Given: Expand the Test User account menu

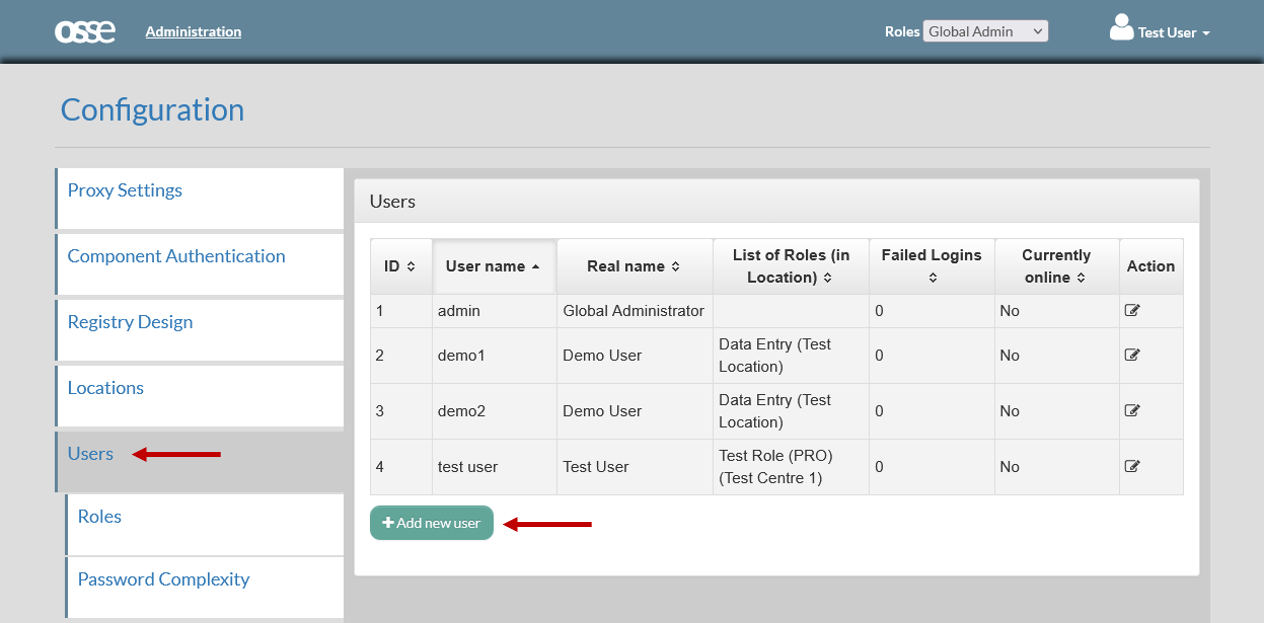Looking at the screenshot, I should pos(1174,33).
